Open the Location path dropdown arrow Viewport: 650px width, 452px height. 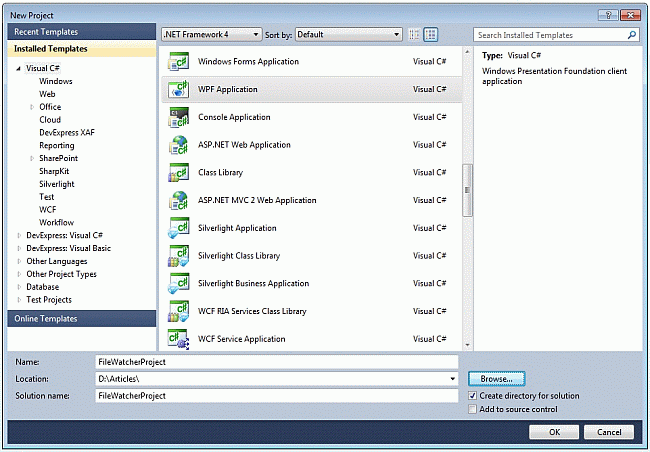point(452,379)
